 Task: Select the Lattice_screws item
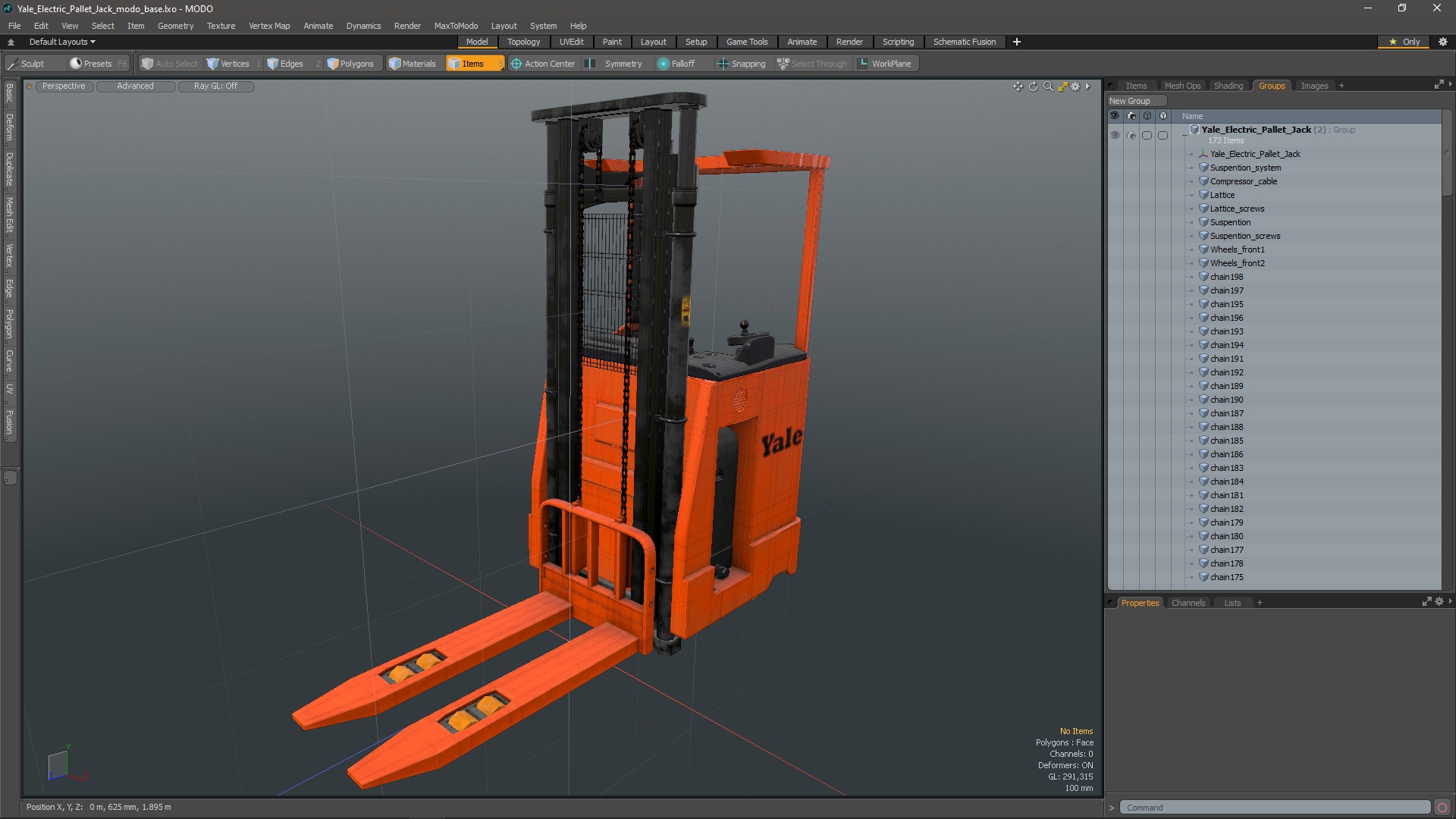tap(1237, 209)
